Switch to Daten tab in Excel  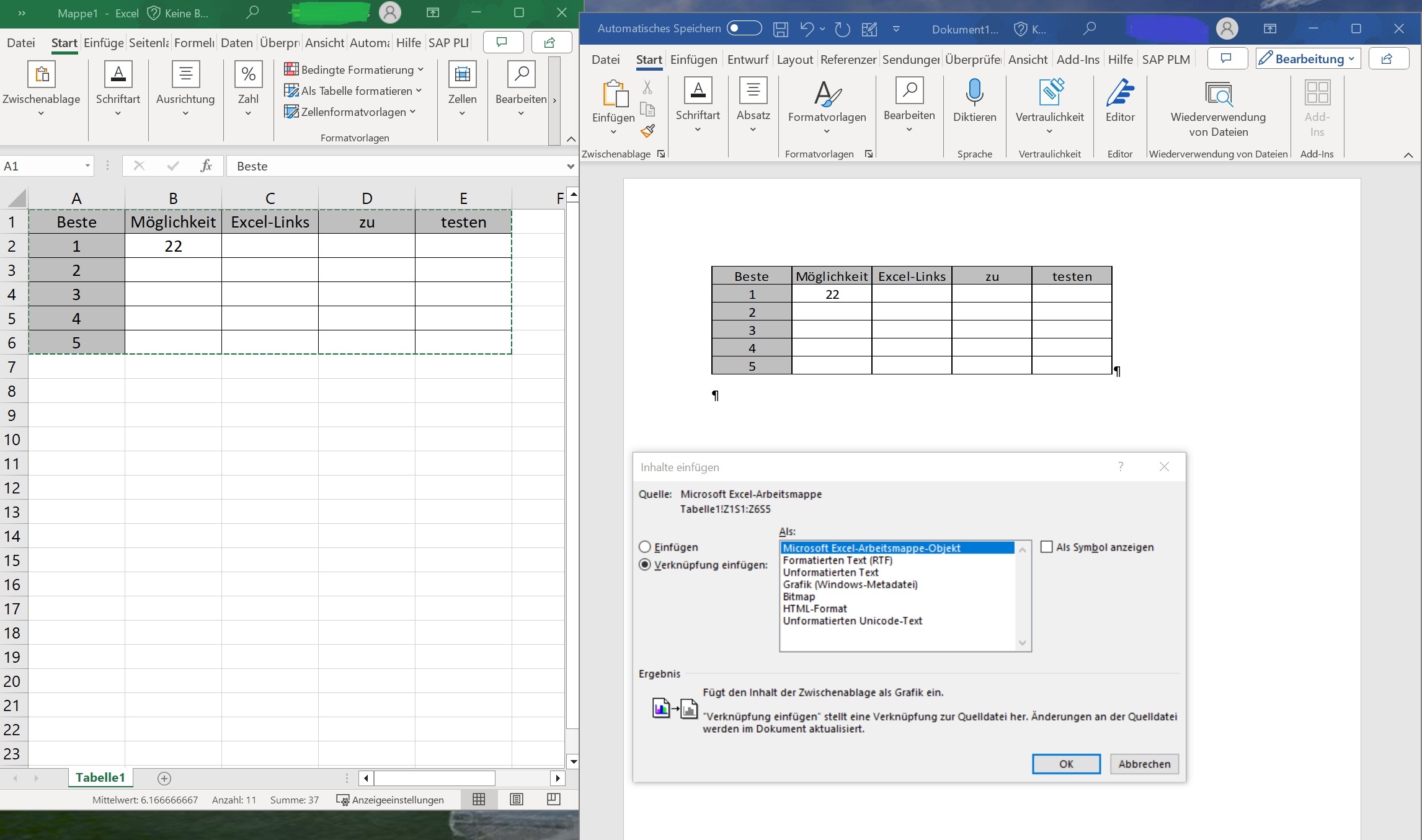tap(236, 43)
